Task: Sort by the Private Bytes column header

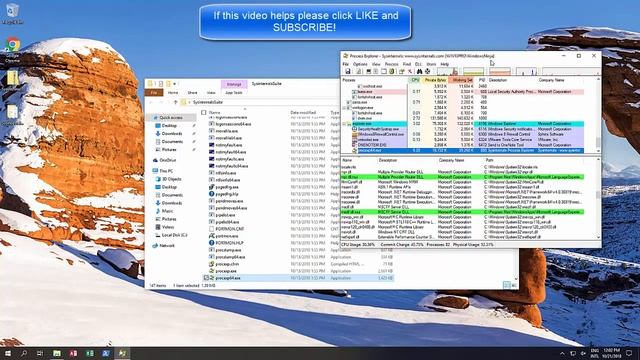Action: (x=435, y=80)
